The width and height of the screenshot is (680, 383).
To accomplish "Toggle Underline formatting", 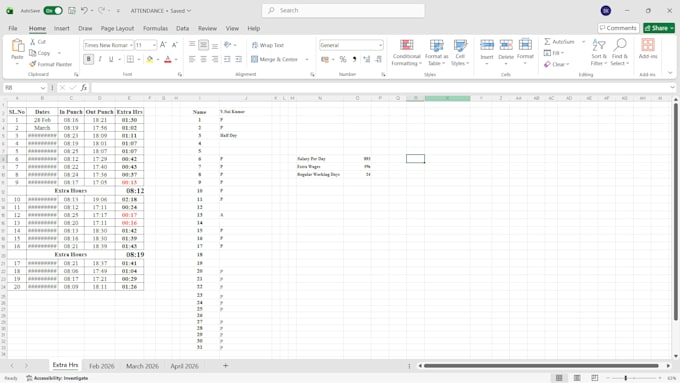I will (111, 59).
